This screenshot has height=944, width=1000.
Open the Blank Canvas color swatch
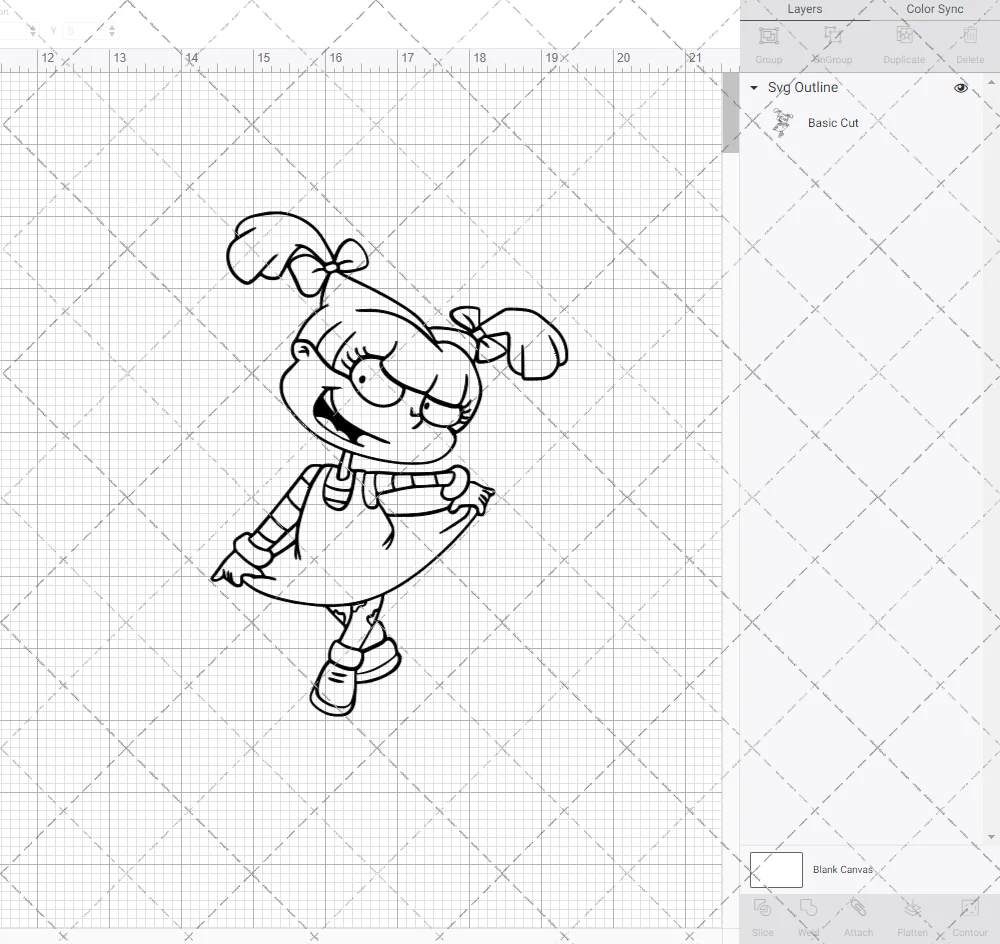click(775, 869)
